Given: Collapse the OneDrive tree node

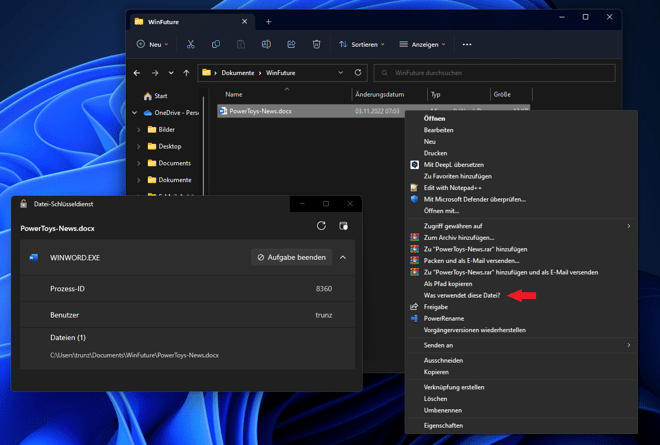Looking at the screenshot, I should click(135, 112).
